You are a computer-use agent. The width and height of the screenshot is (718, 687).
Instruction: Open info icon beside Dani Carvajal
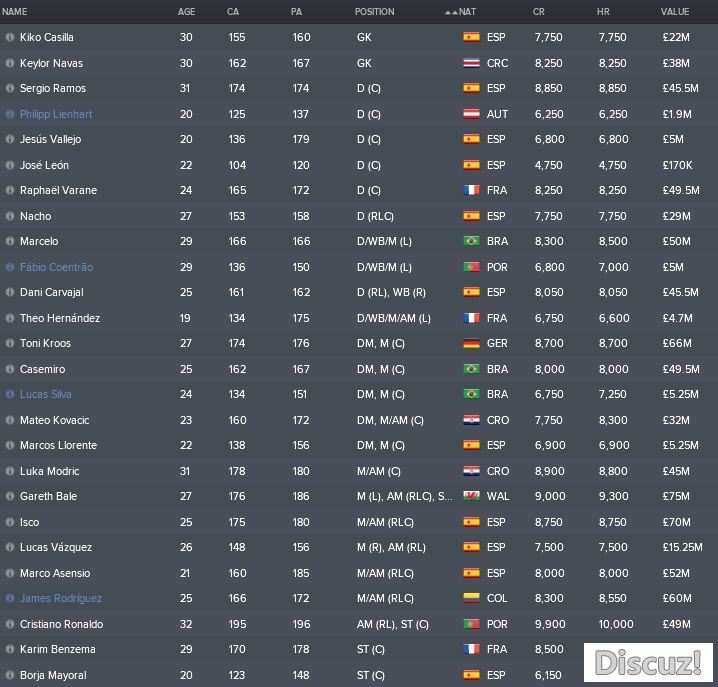coord(10,292)
